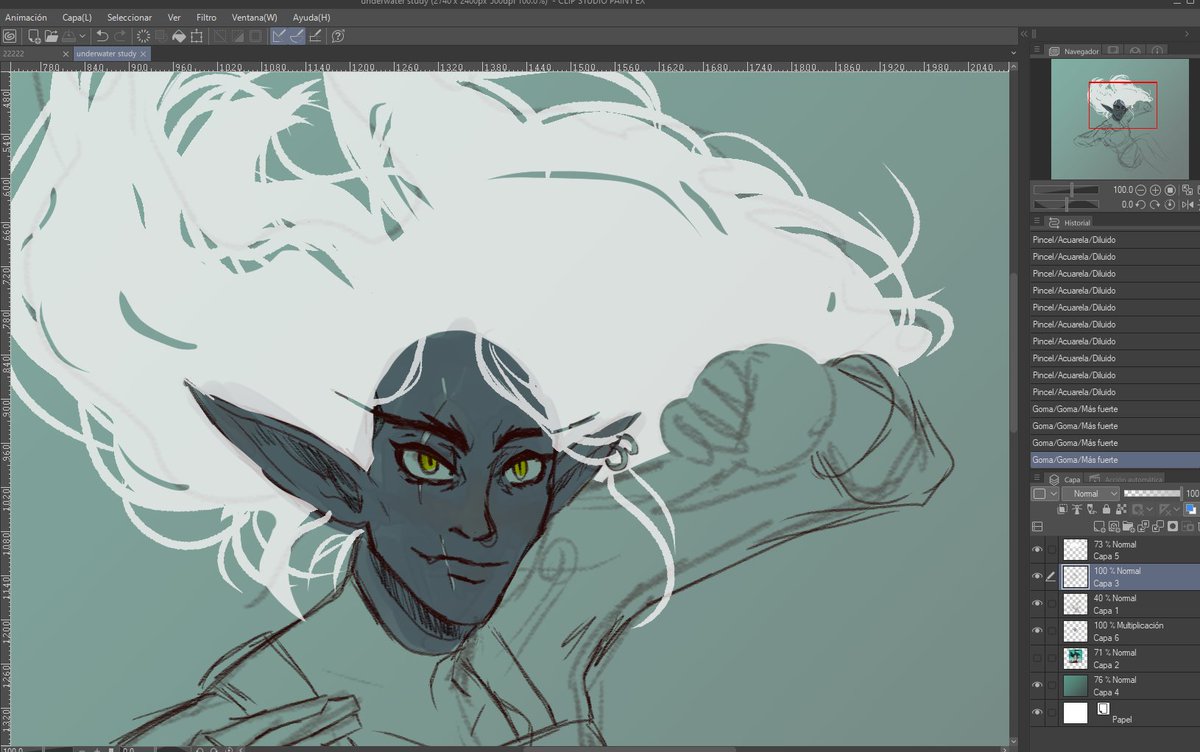The width and height of the screenshot is (1200, 752).
Task: Click the Transfer to lower layer icon
Action: 1143,527
